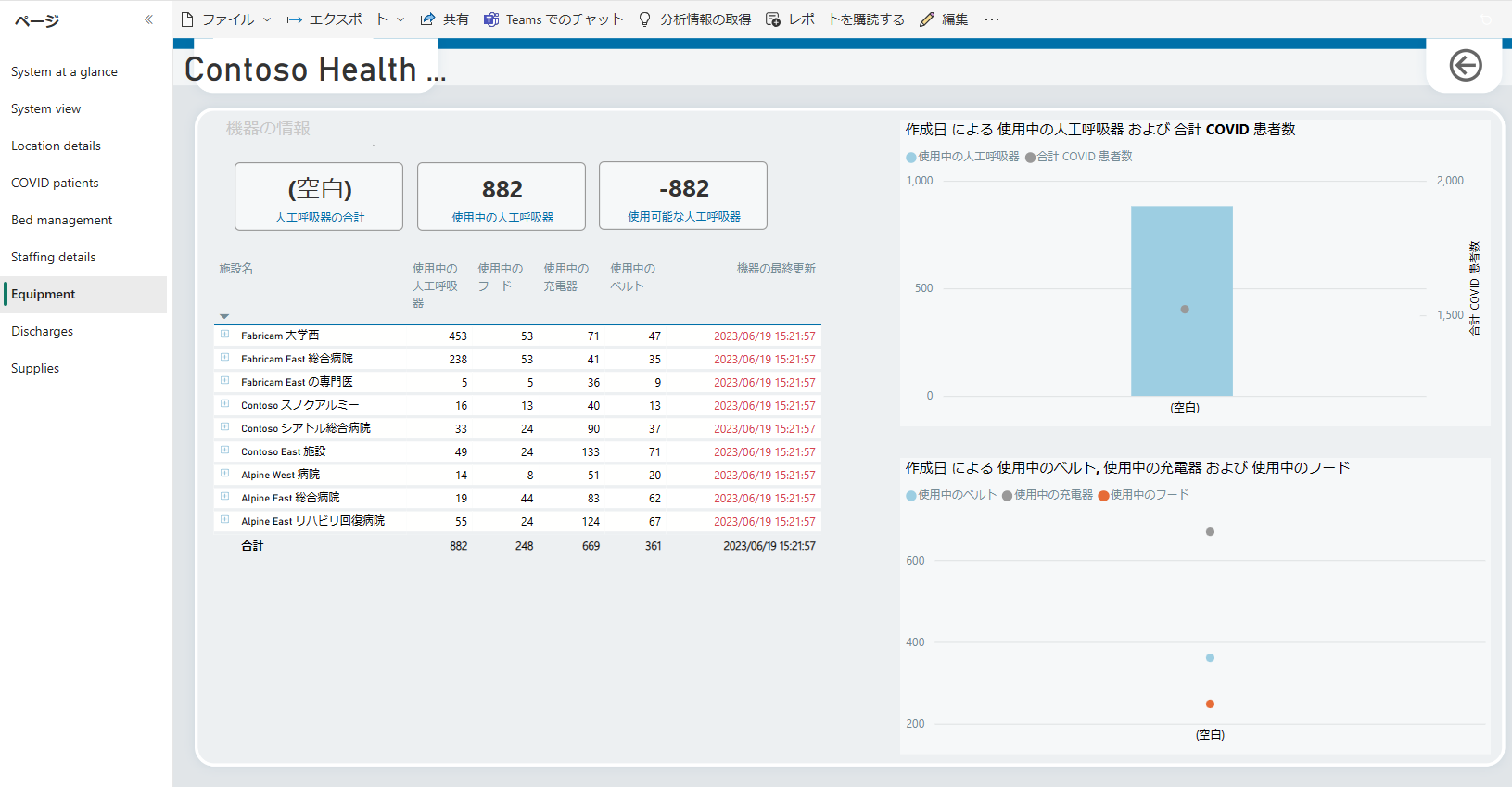Click the 合計 total row label
The image size is (1512, 787).
point(252,546)
